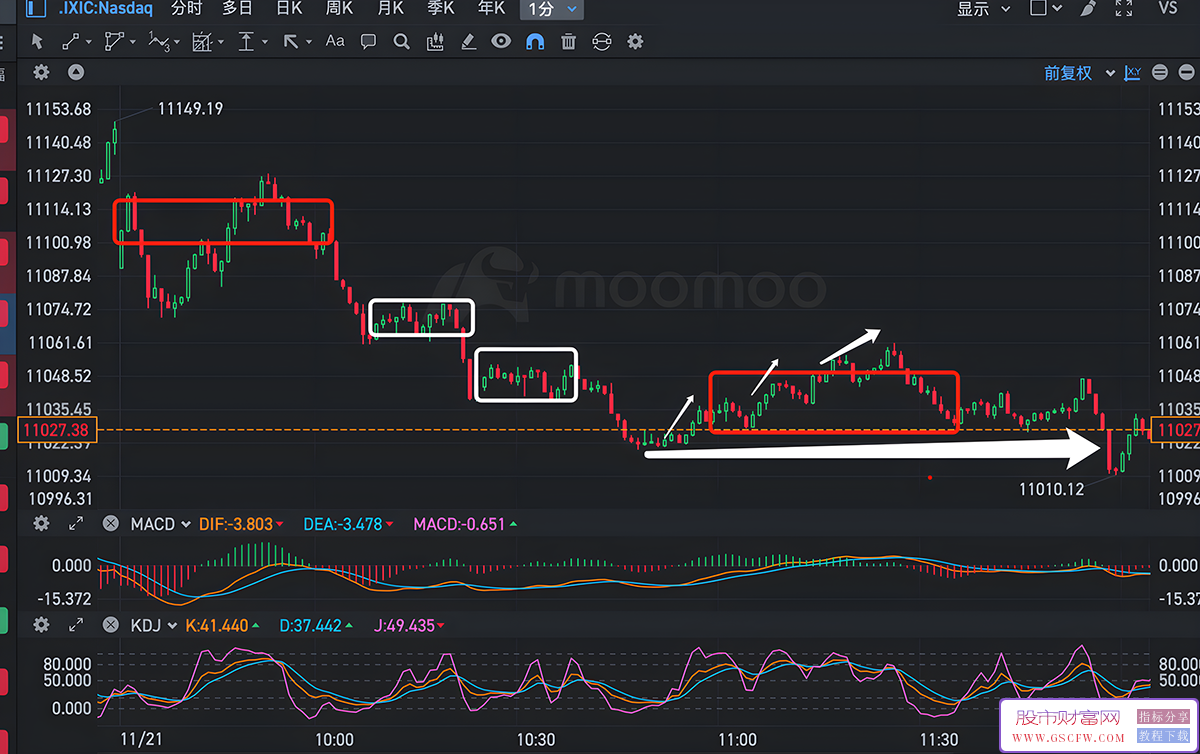Image resolution: width=1200 pixels, height=754 pixels.
Task: Expand the price range tool dropdown
Action: [x=264, y=42]
